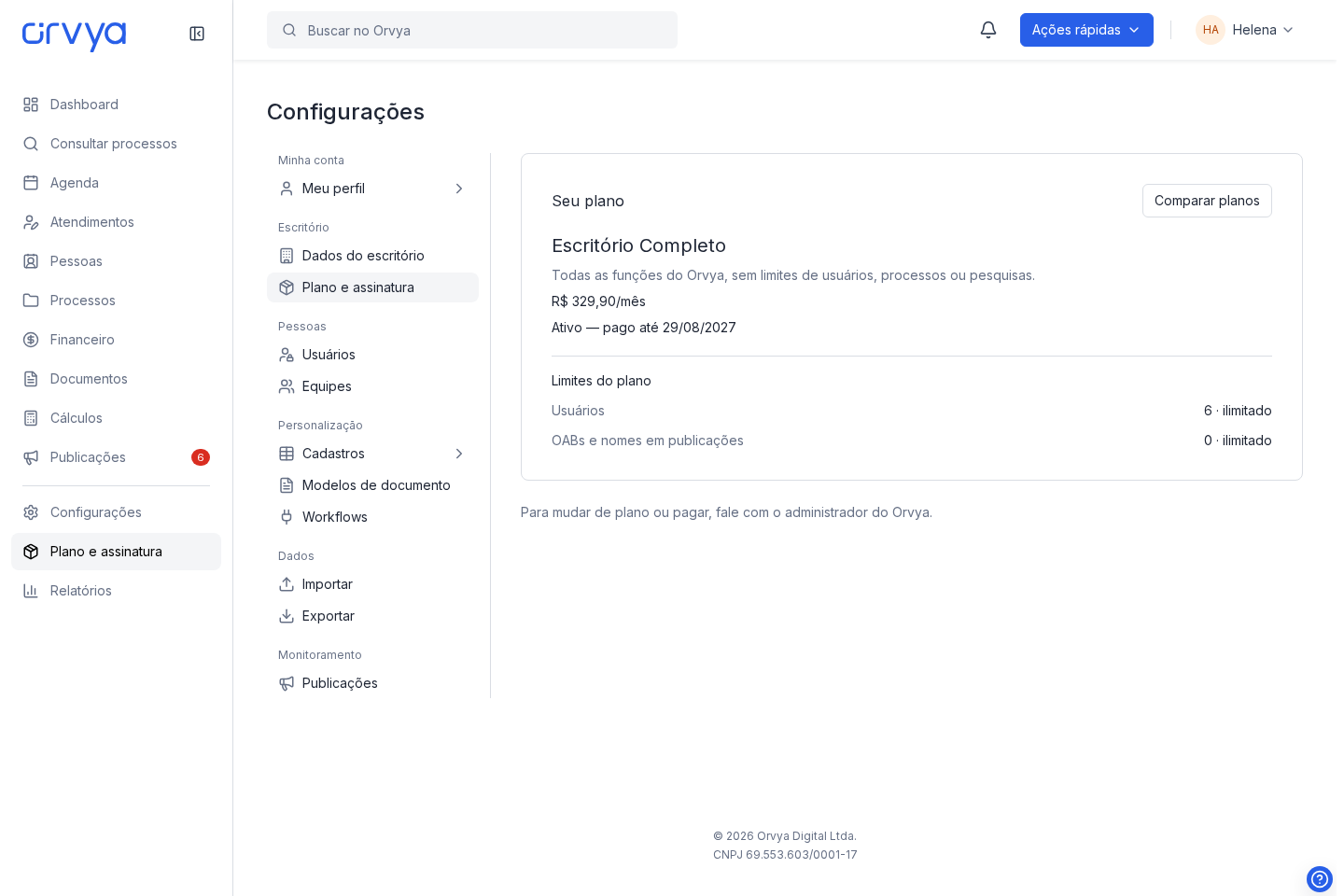Open Equipes settings
Image resolution: width=1344 pixels, height=896 pixels.
(x=372, y=386)
